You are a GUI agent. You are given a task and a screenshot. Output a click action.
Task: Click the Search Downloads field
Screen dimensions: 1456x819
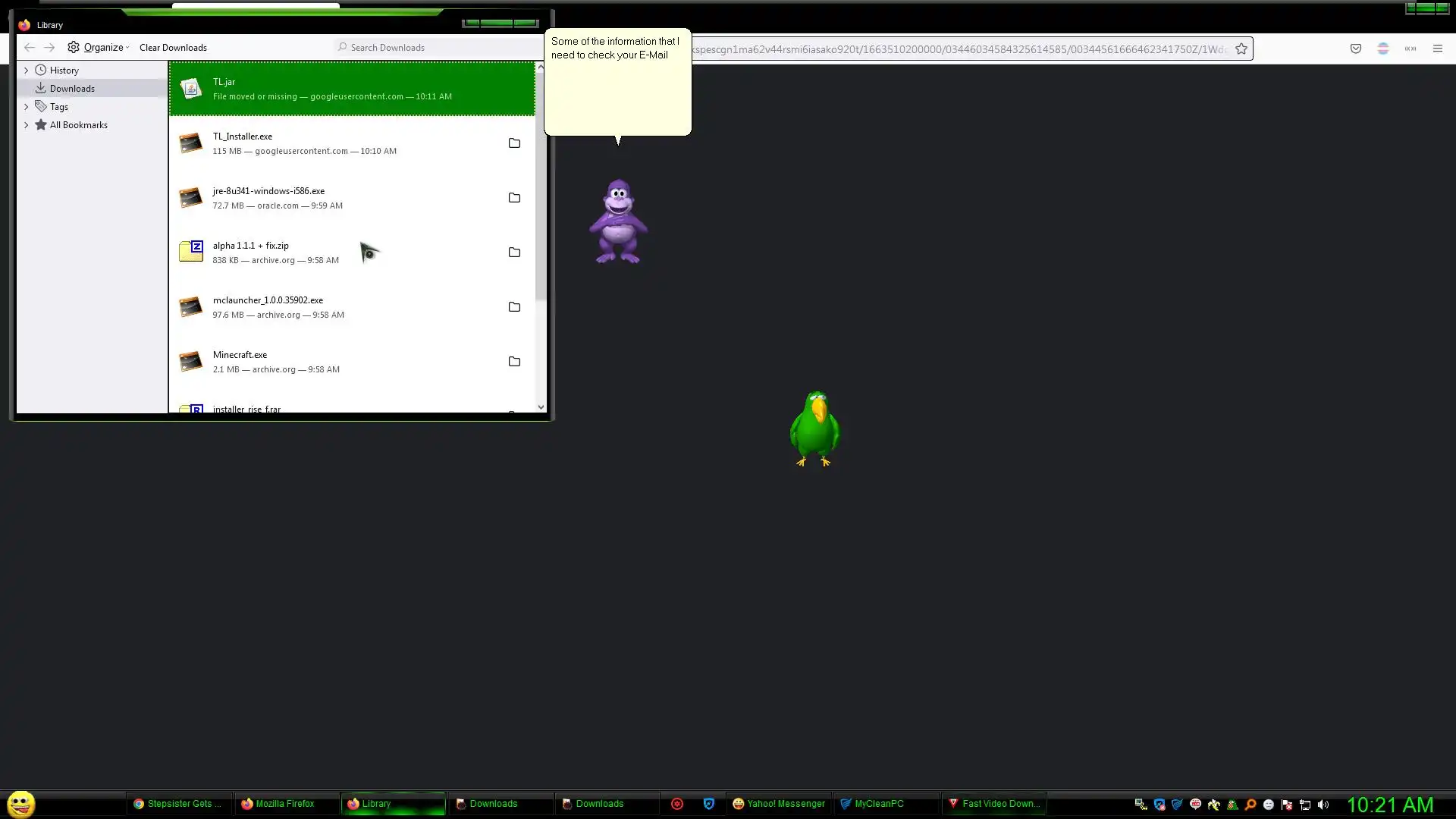point(436,47)
